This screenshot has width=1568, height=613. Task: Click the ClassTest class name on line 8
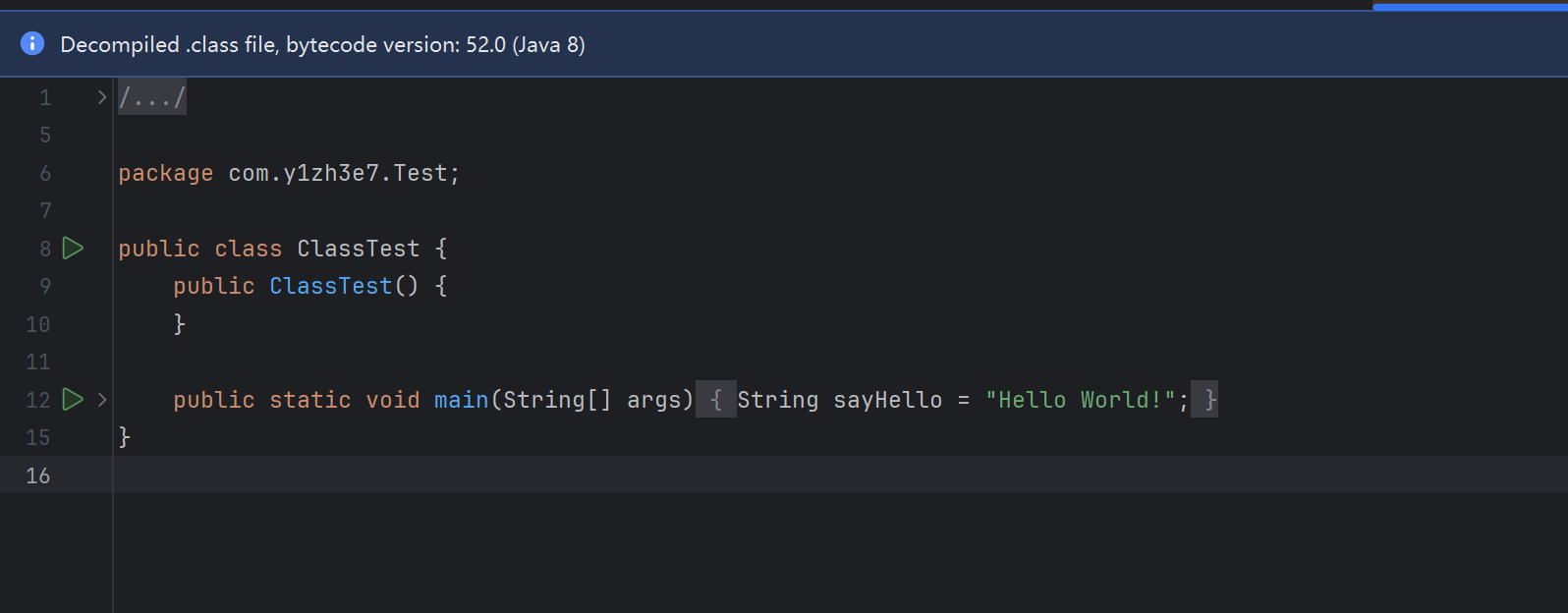point(358,250)
